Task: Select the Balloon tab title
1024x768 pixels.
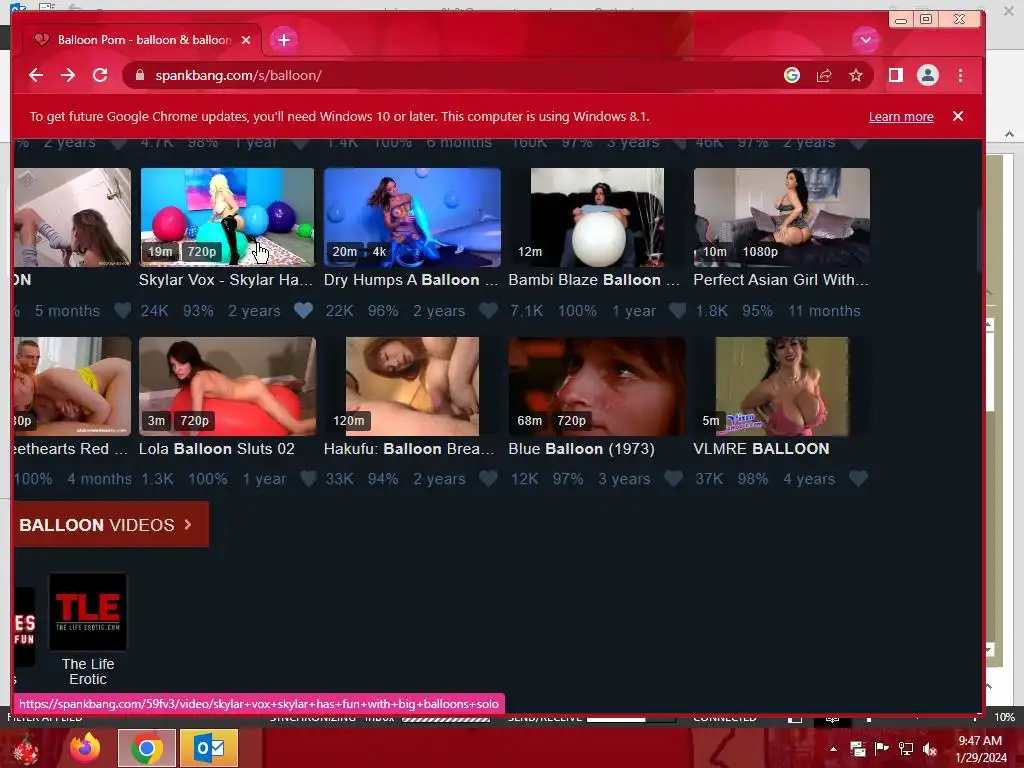Action: click(144, 40)
